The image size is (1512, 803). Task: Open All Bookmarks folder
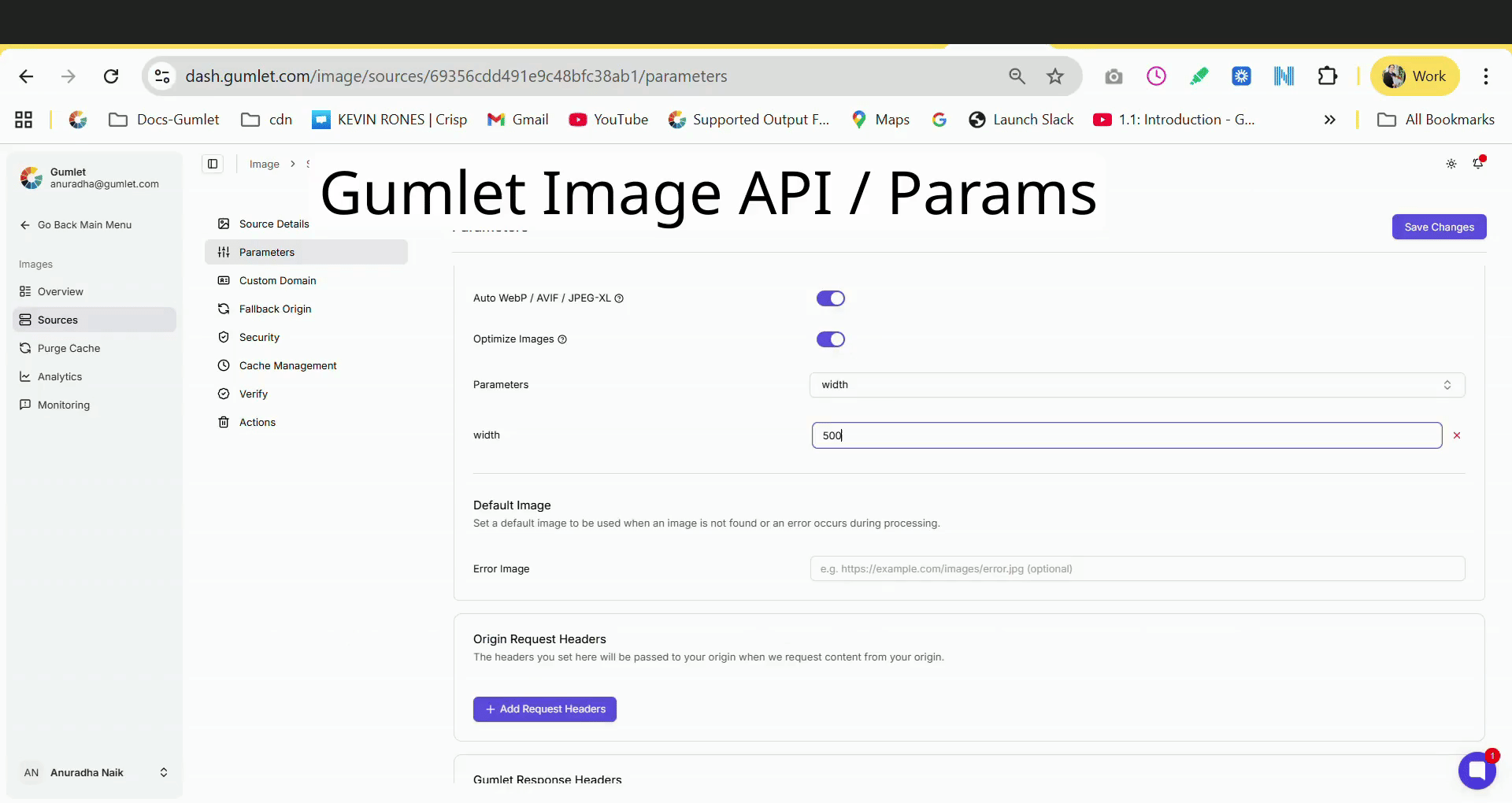(x=1436, y=120)
